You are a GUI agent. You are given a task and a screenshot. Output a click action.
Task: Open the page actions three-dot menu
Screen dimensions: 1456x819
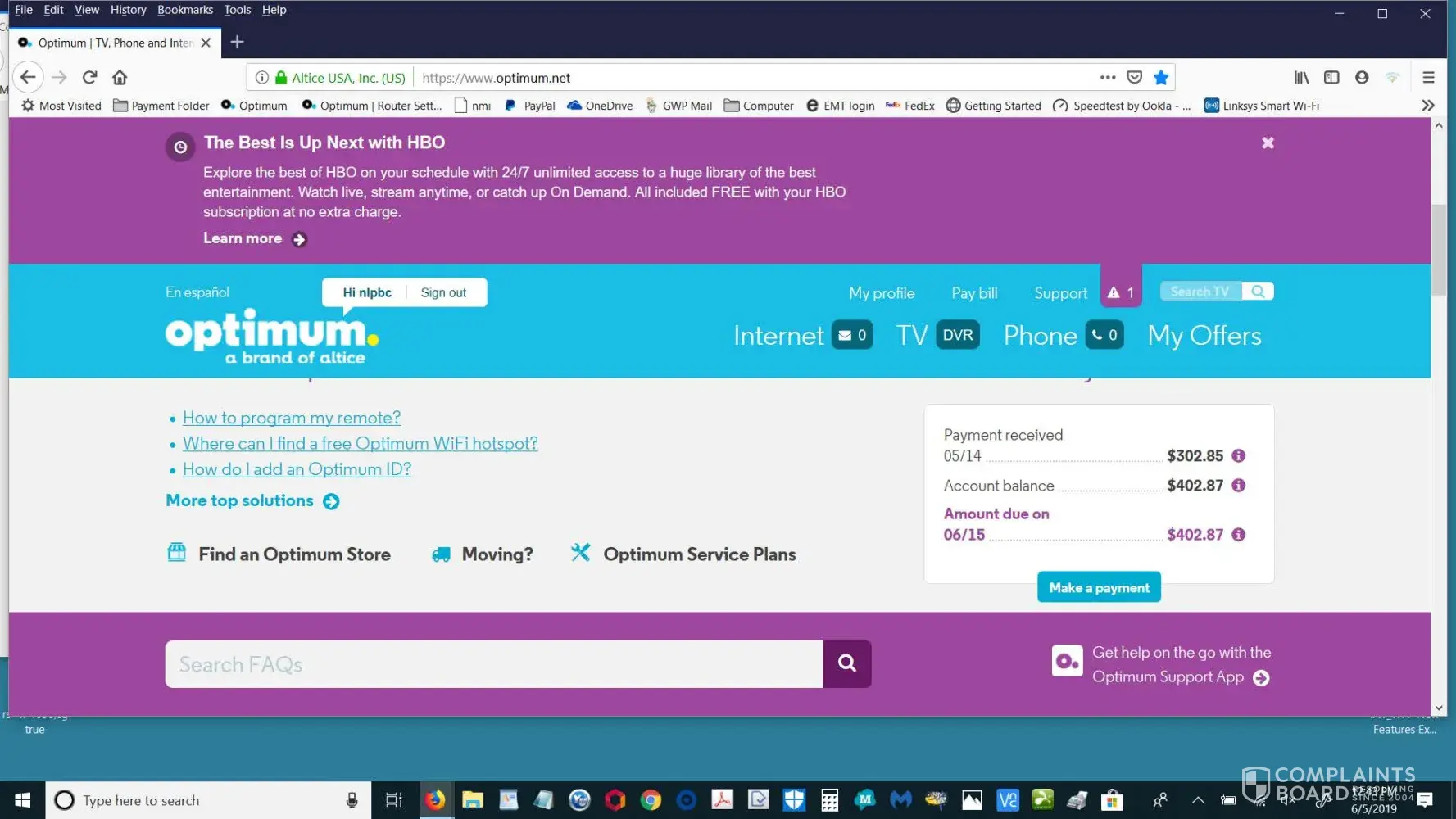[x=1108, y=78]
